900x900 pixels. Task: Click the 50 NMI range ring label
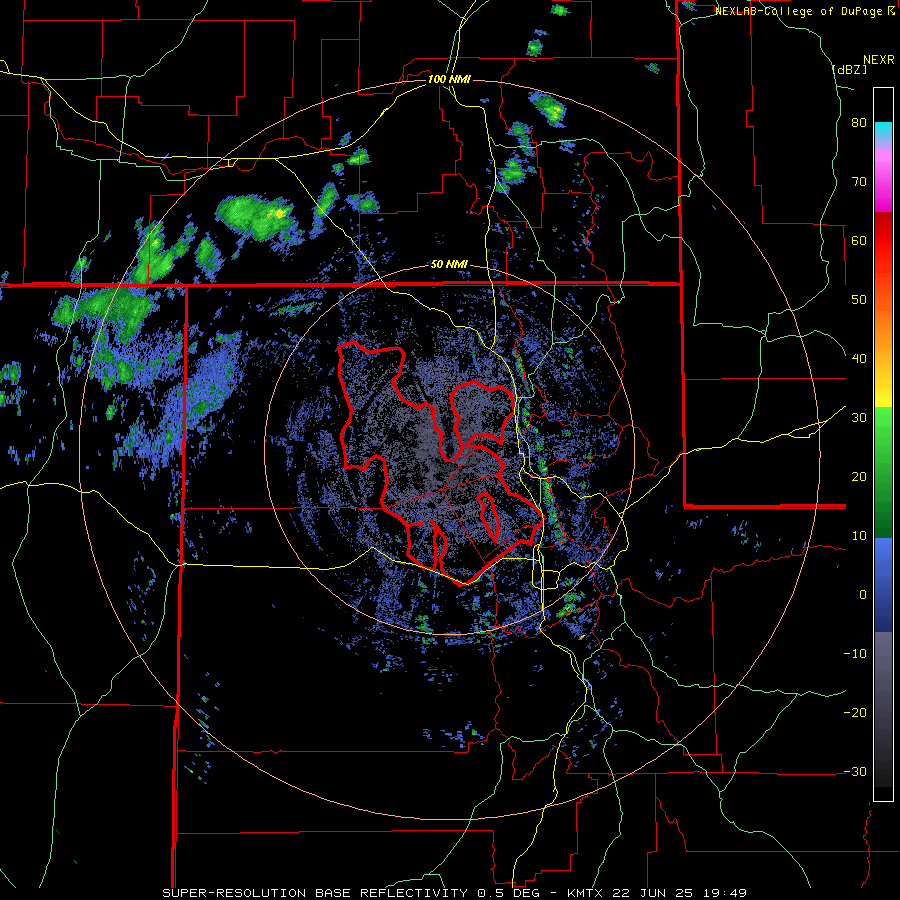[449, 265]
